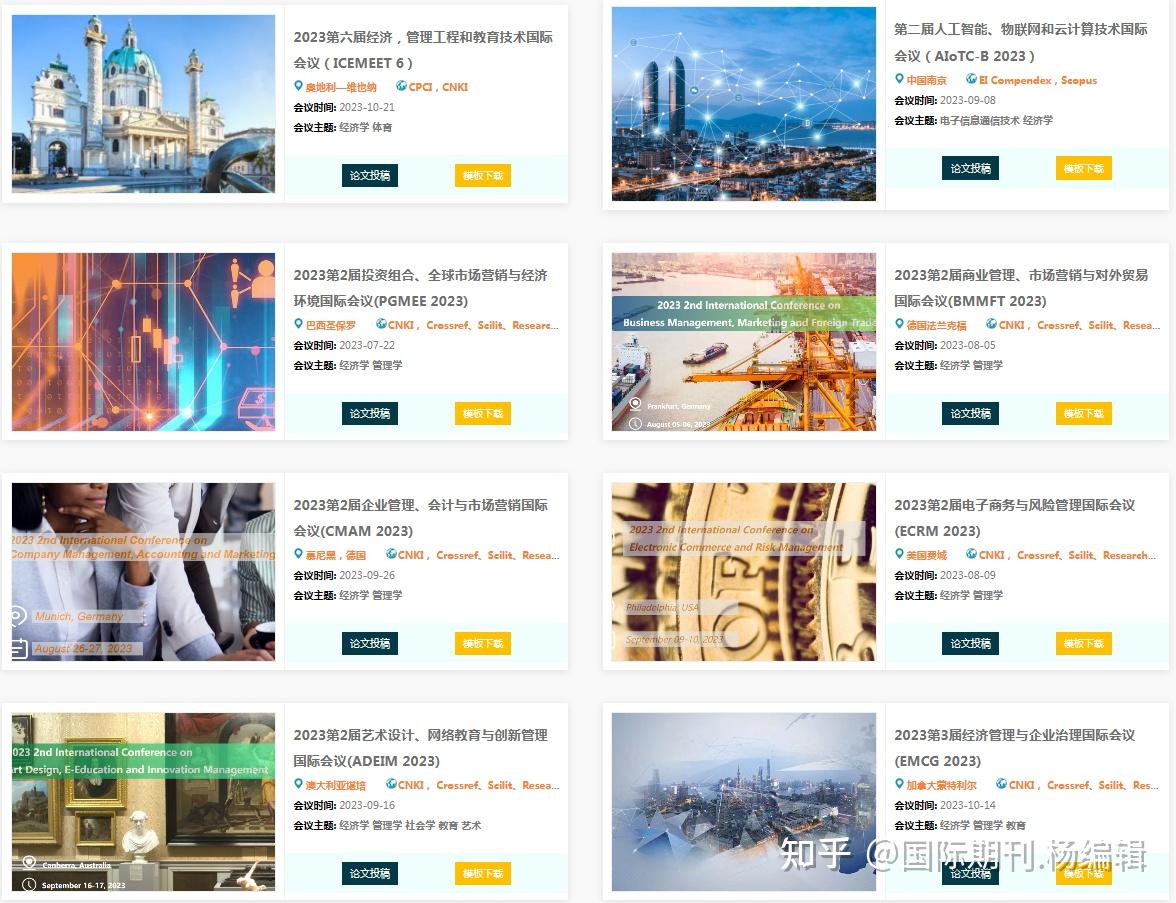
Task: Open the Frankfurt shipping port conference thumbnail
Action: tap(744, 341)
